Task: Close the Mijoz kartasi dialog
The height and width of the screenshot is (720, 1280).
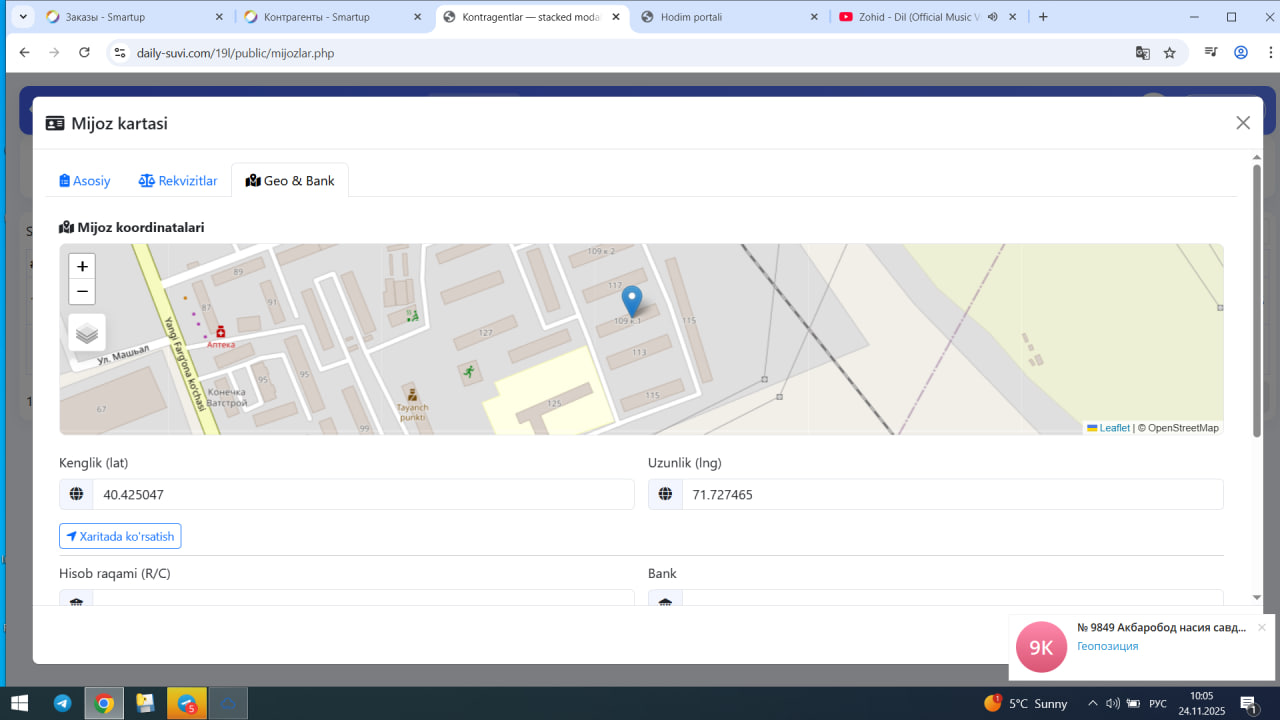Action: tap(1243, 123)
